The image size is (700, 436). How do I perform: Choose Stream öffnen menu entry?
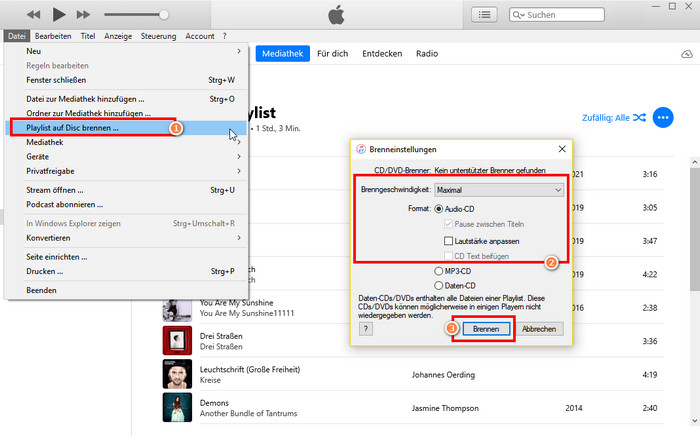[127, 190]
